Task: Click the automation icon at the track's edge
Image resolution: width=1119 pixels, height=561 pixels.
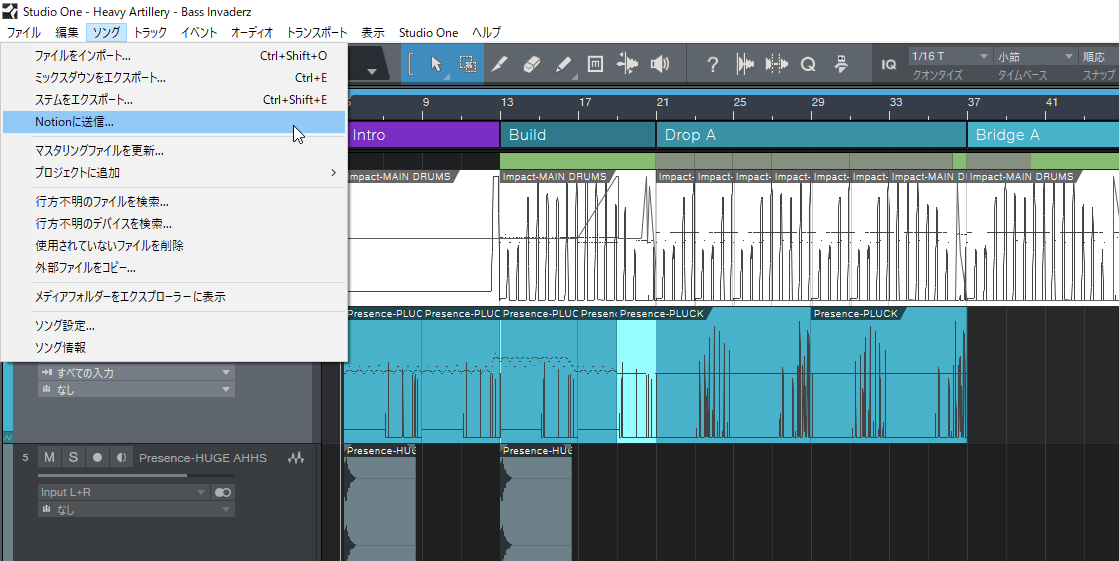Action: click(x=8, y=437)
